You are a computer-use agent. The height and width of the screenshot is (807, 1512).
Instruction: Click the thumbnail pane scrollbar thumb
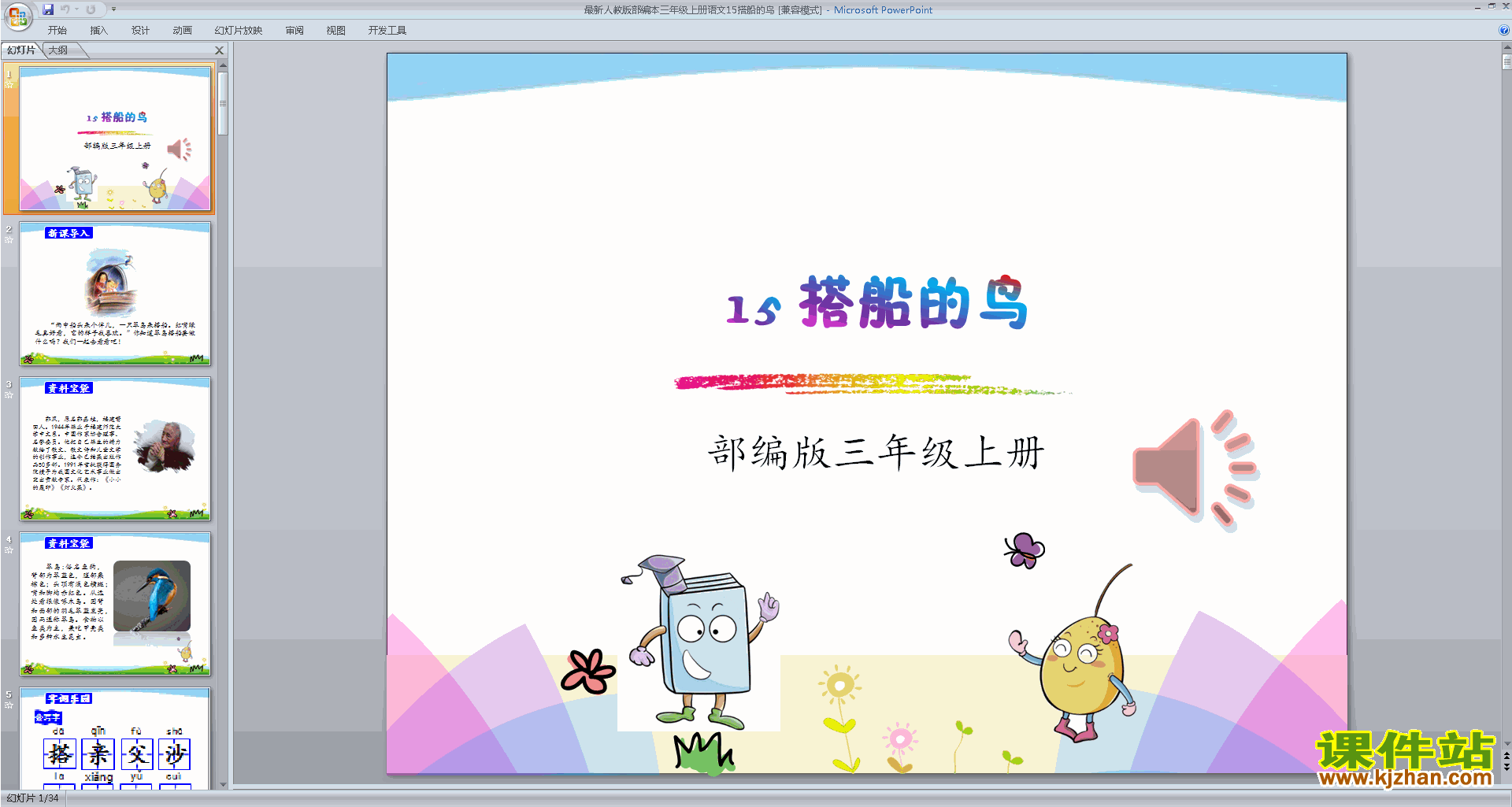(x=223, y=103)
